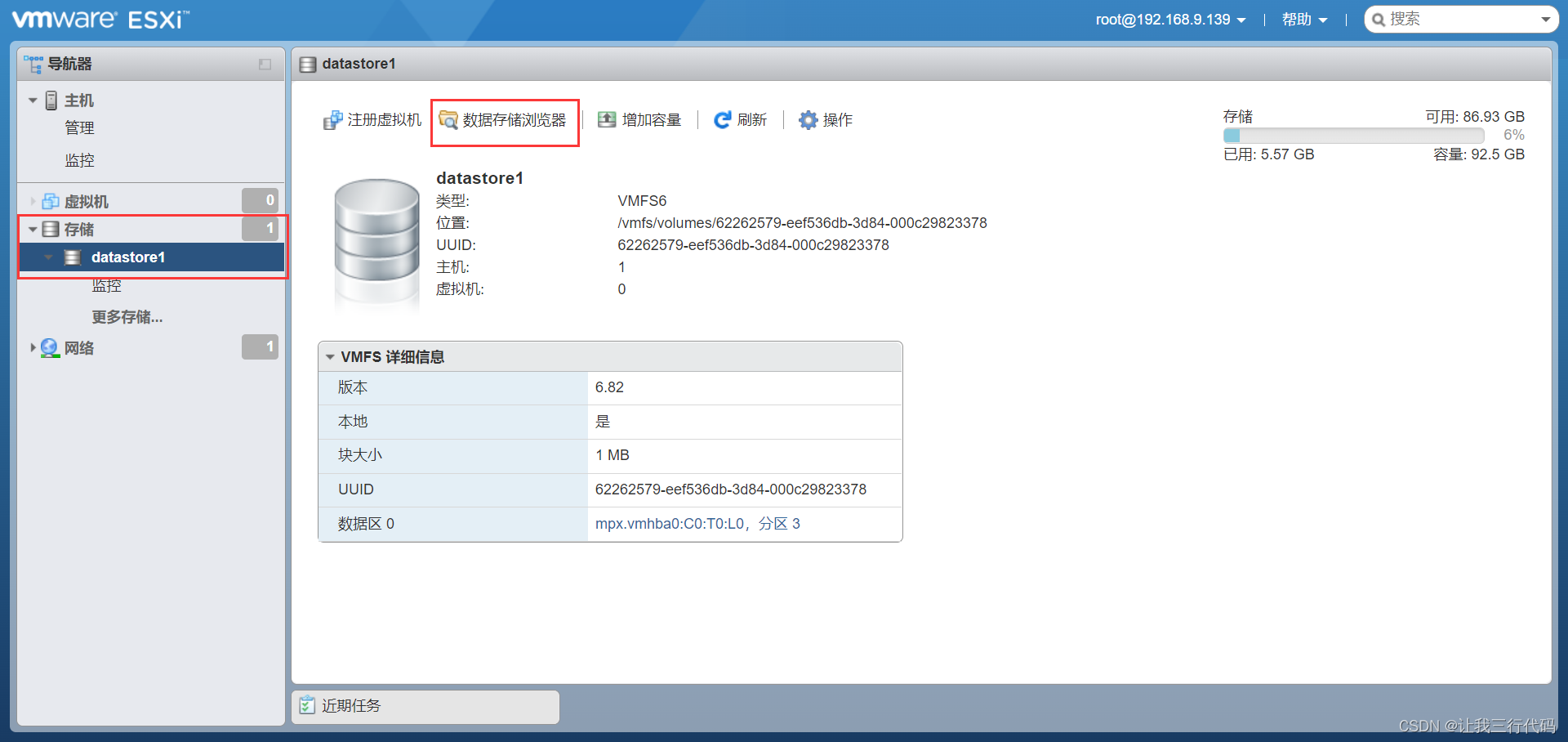This screenshot has height=742, width=1568.
Task: Open 监控 under 主机
Action: (79, 160)
